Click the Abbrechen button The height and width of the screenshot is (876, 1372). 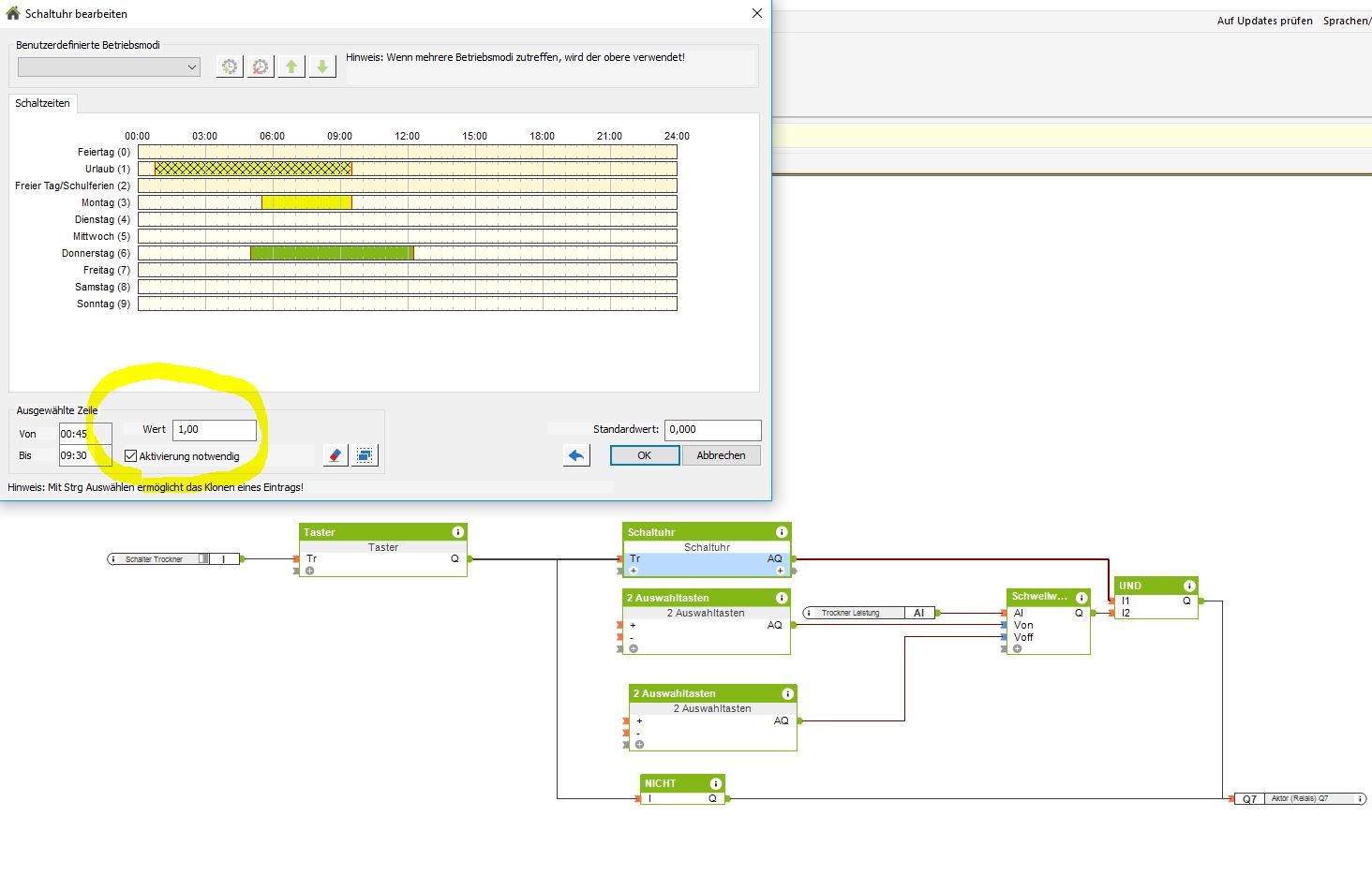(x=721, y=455)
